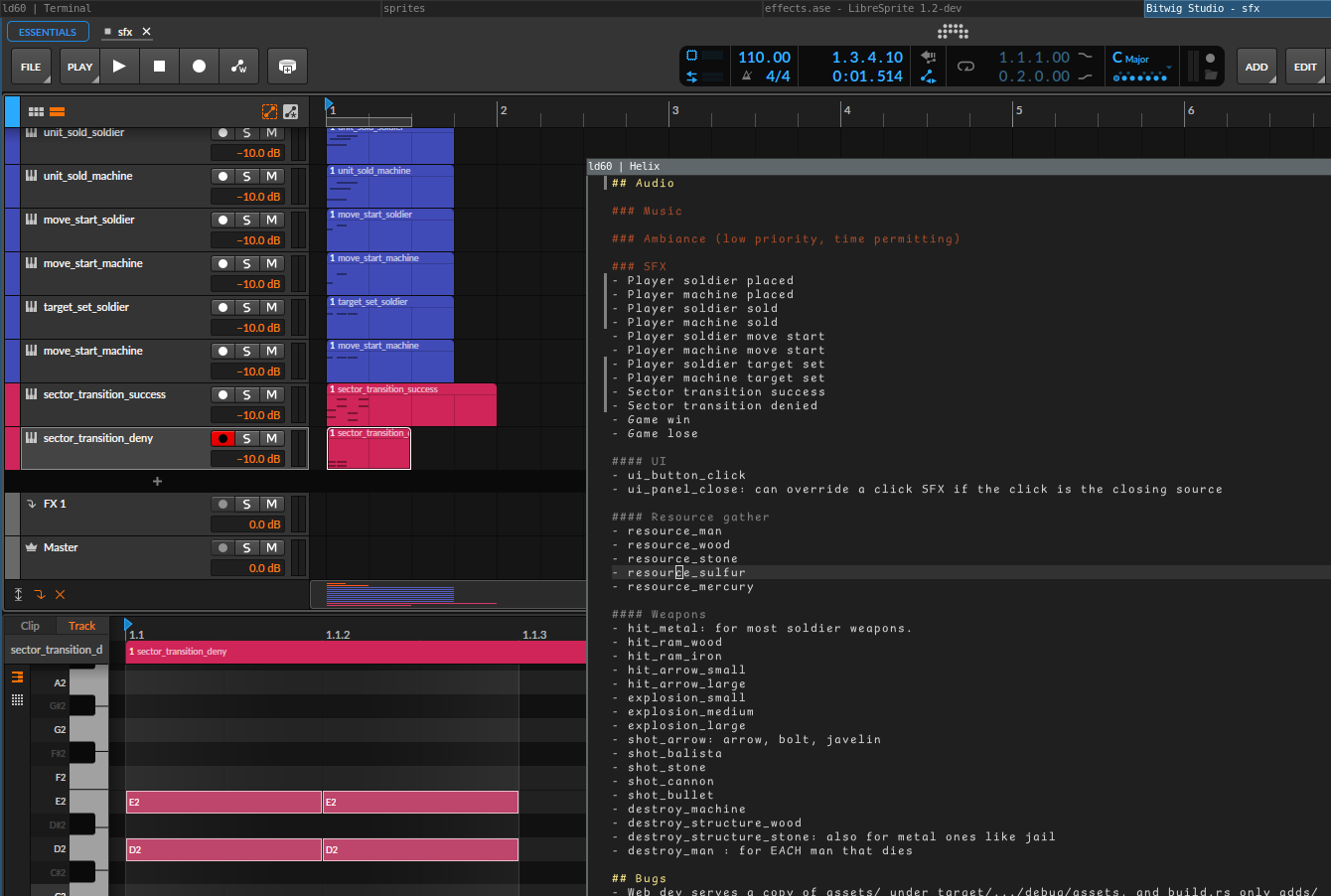
Task: Toggle the metronome icon
Action: pos(747,75)
